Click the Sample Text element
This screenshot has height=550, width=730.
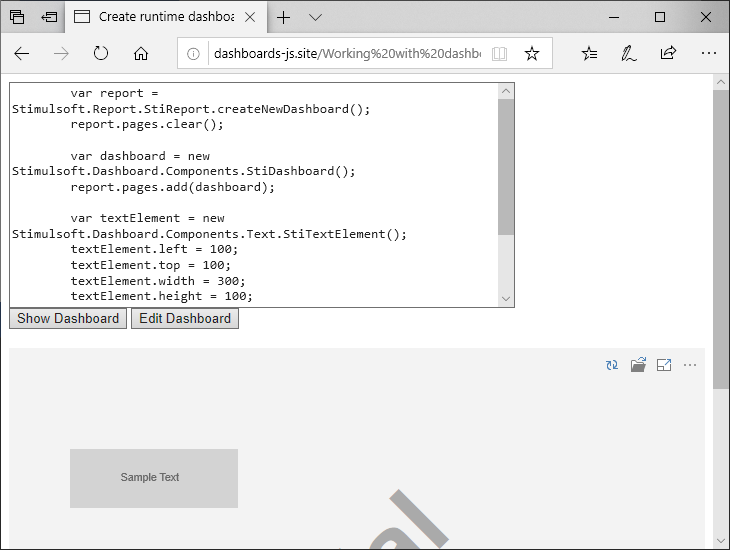154,478
